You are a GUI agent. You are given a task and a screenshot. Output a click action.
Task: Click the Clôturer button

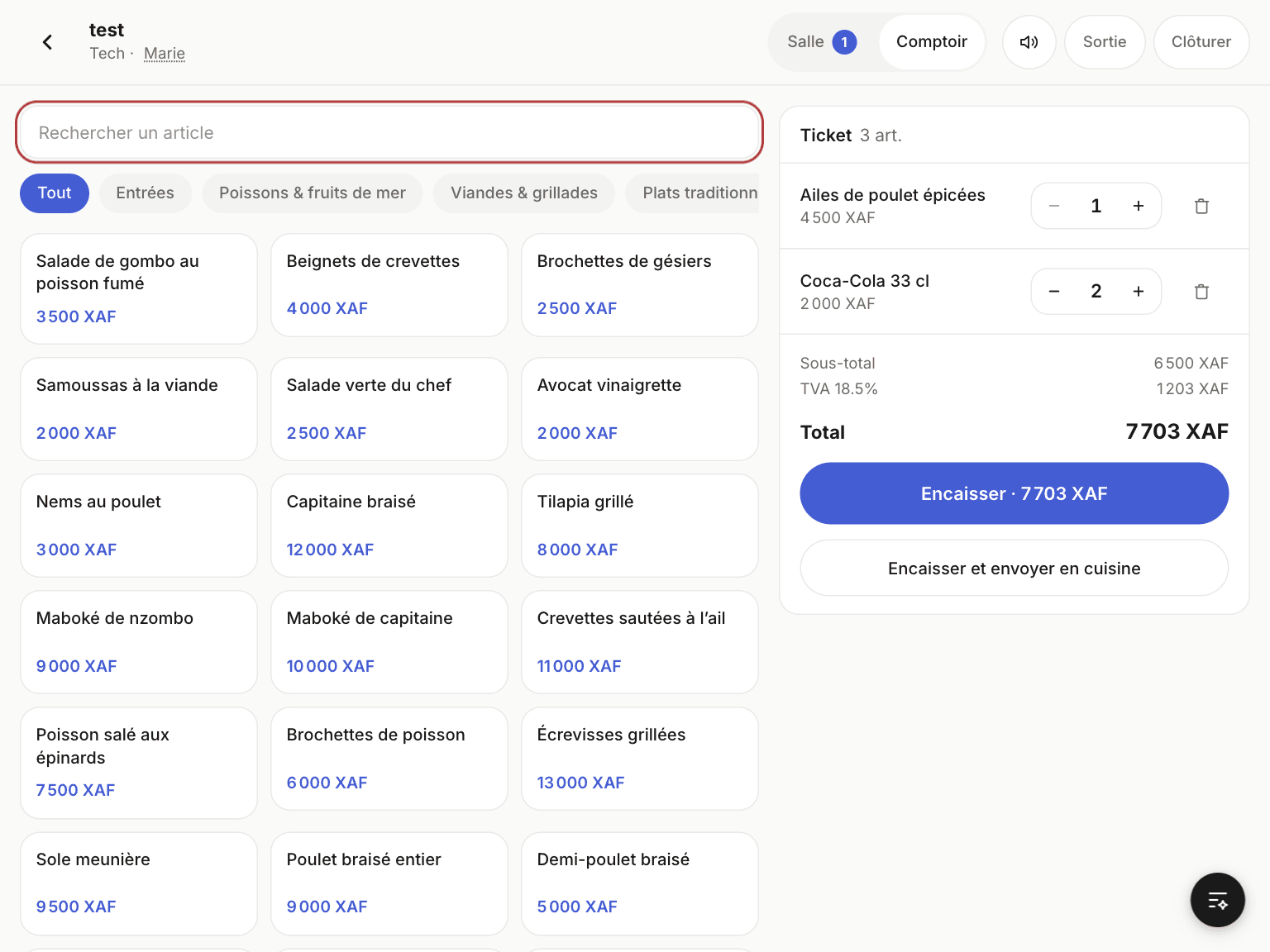click(1201, 42)
